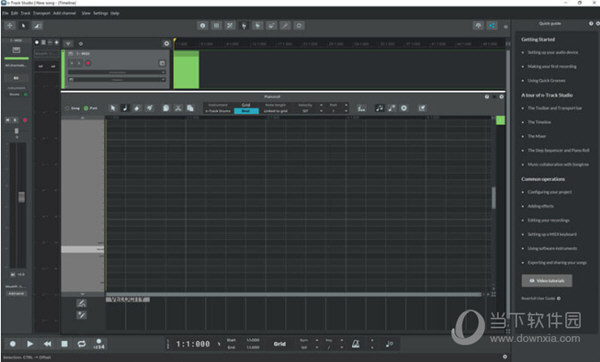Open 'Using Quick Grooves' guide link
Viewport: 600px width, 362px height.
[x=546, y=81]
